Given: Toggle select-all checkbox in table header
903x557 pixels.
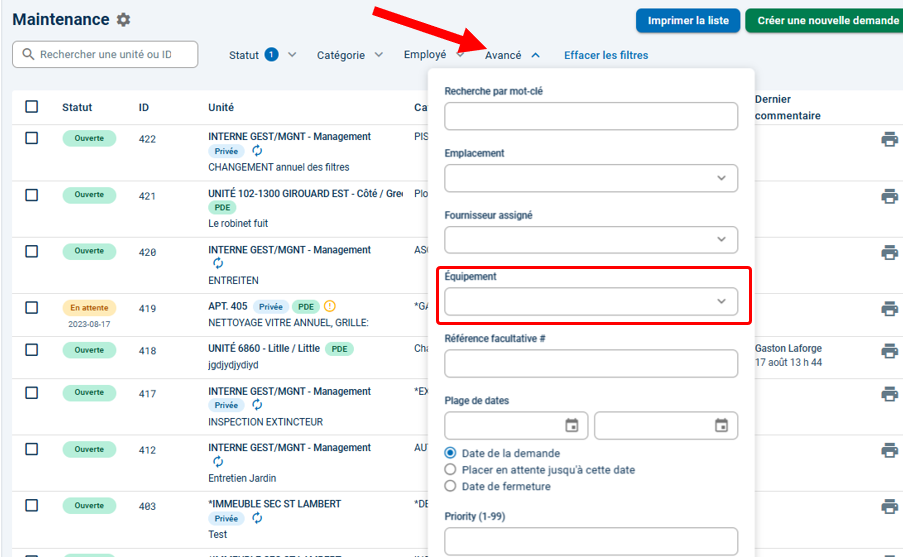Looking at the screenshot, I should pyautogui.click(x=32, y=107).
